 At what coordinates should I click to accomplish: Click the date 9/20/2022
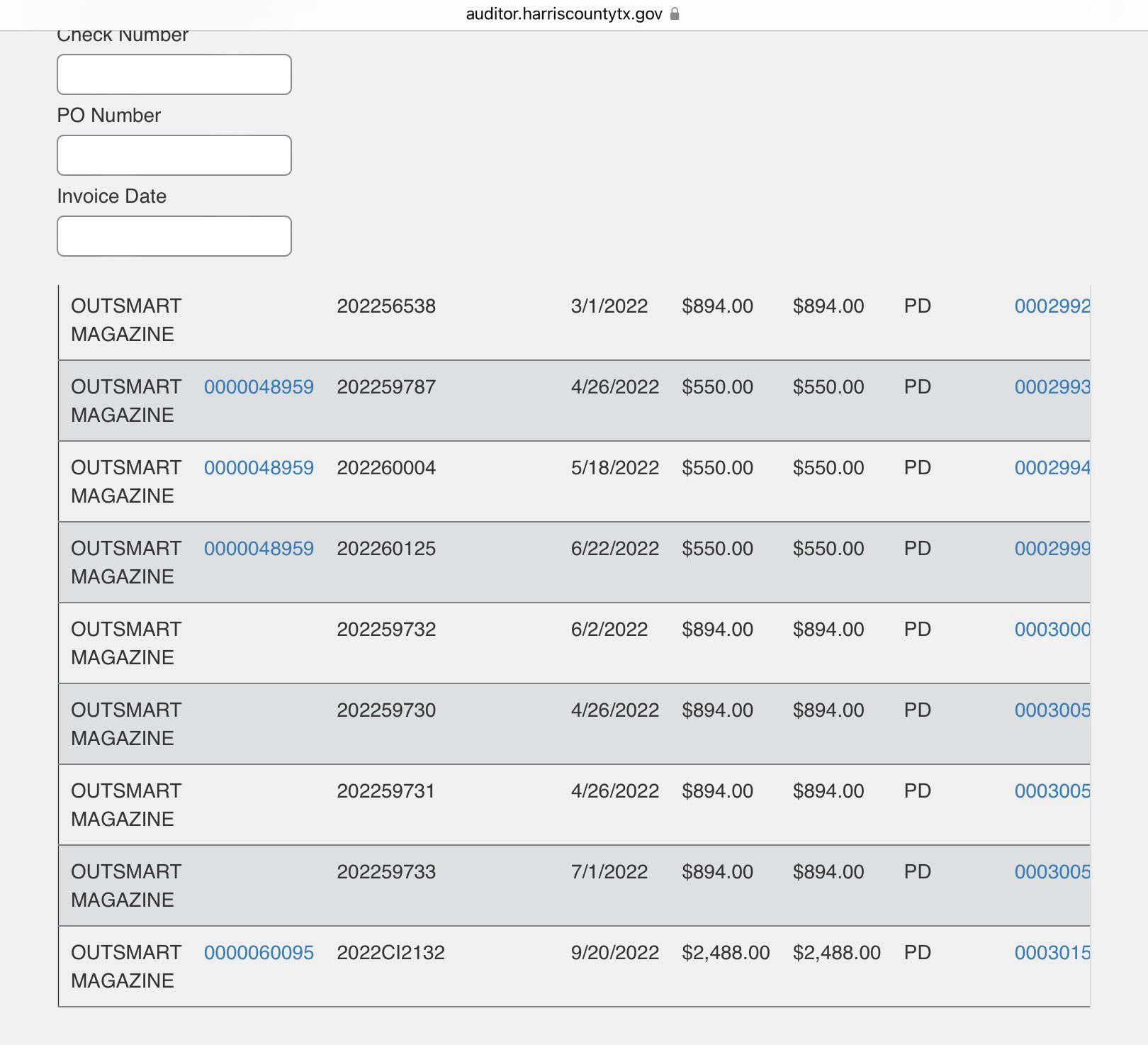[x=615, y=953]
